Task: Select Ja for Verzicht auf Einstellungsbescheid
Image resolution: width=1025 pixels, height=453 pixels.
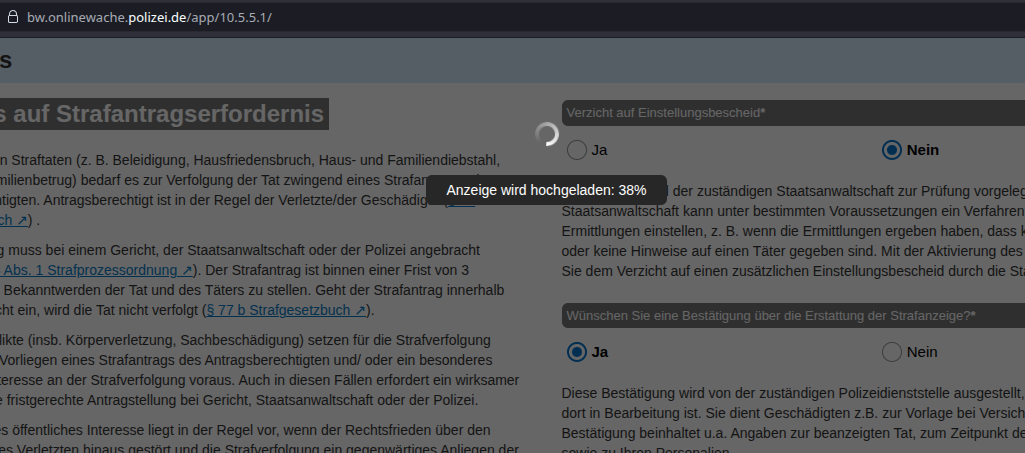Action: pos(577,150)
